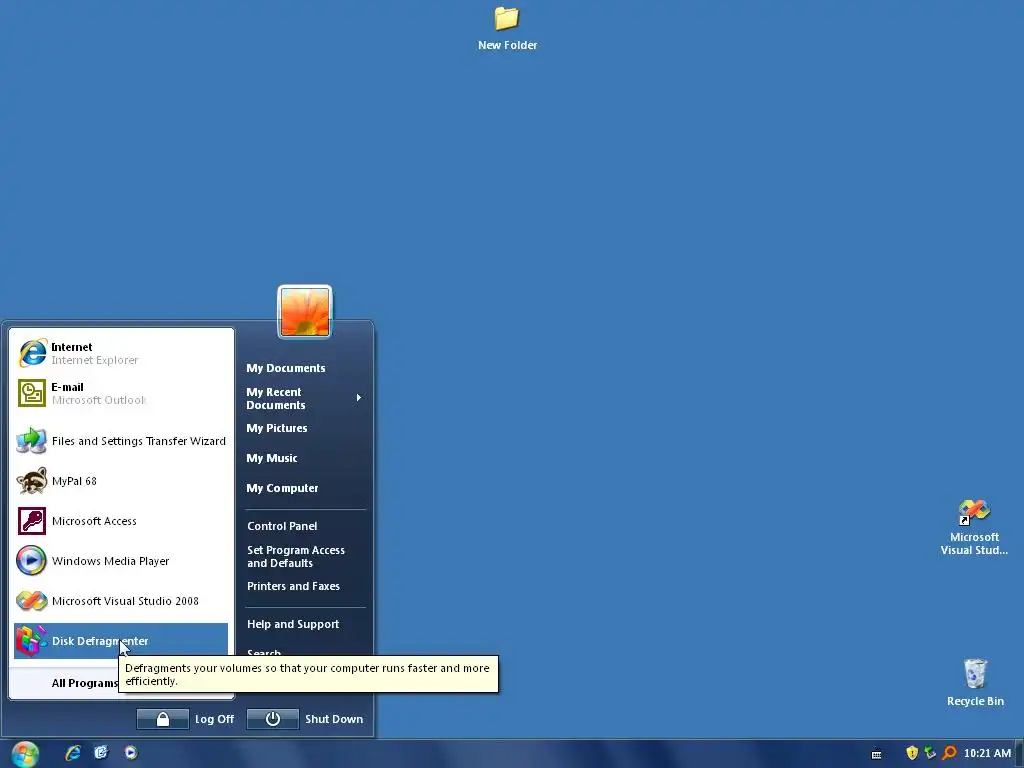This screenshot has height=768, width=1024.
Task: Click the 10:21 AM clock
Action: [987, 753]
